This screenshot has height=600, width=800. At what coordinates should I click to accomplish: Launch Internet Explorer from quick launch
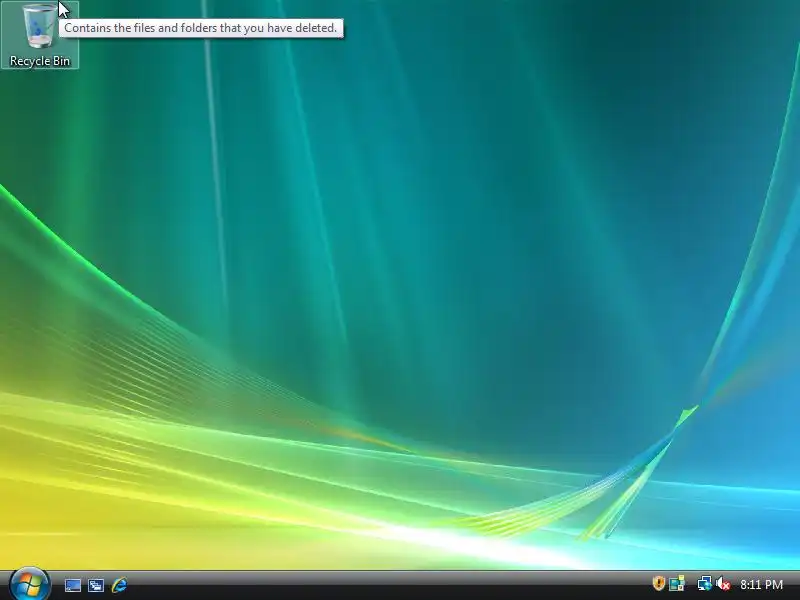119,585
